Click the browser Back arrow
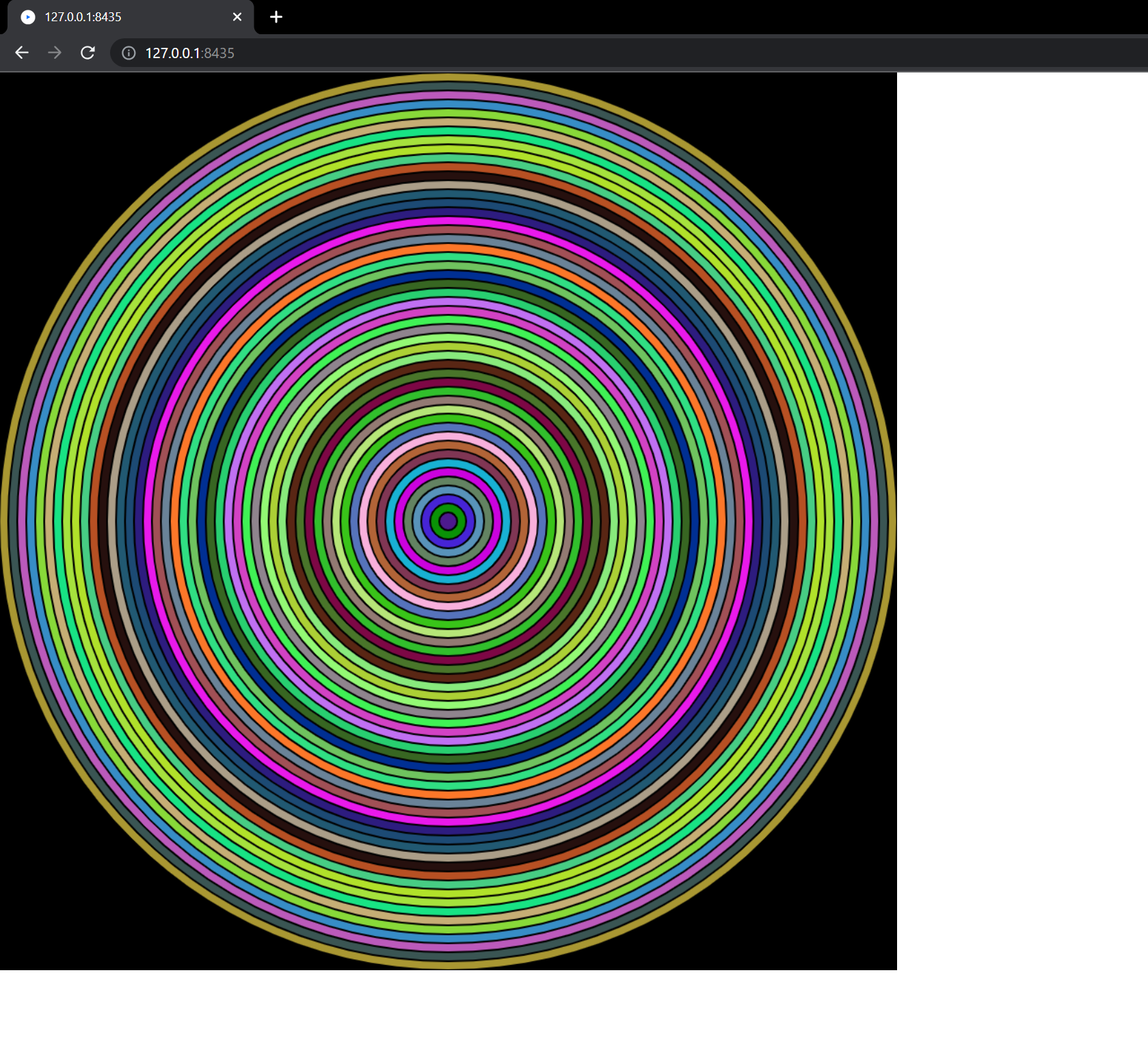The height and width of the screenshot is (1042, 1148). click(x=22, y=53)
